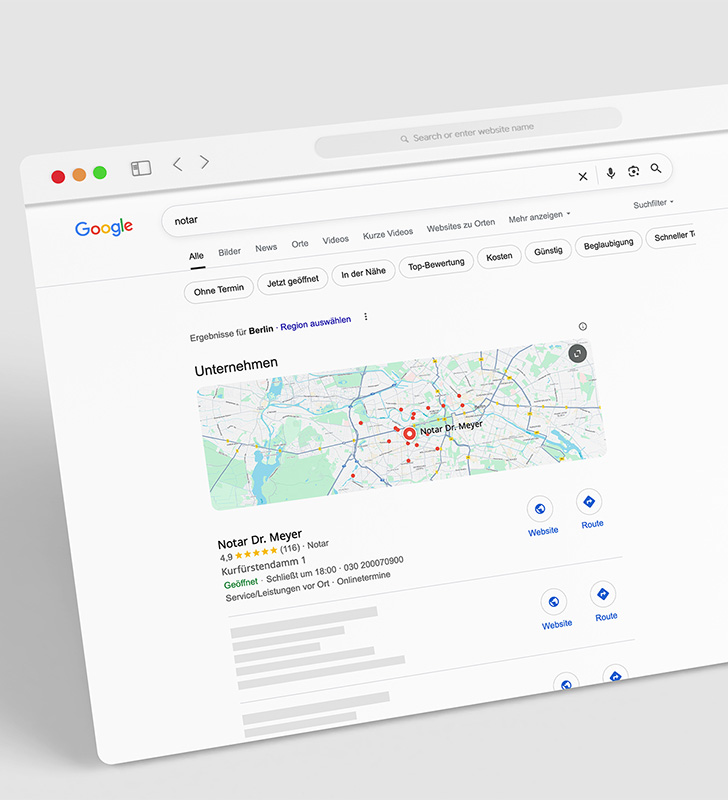Open Google Lens image search icon

(x=633, y=172)
